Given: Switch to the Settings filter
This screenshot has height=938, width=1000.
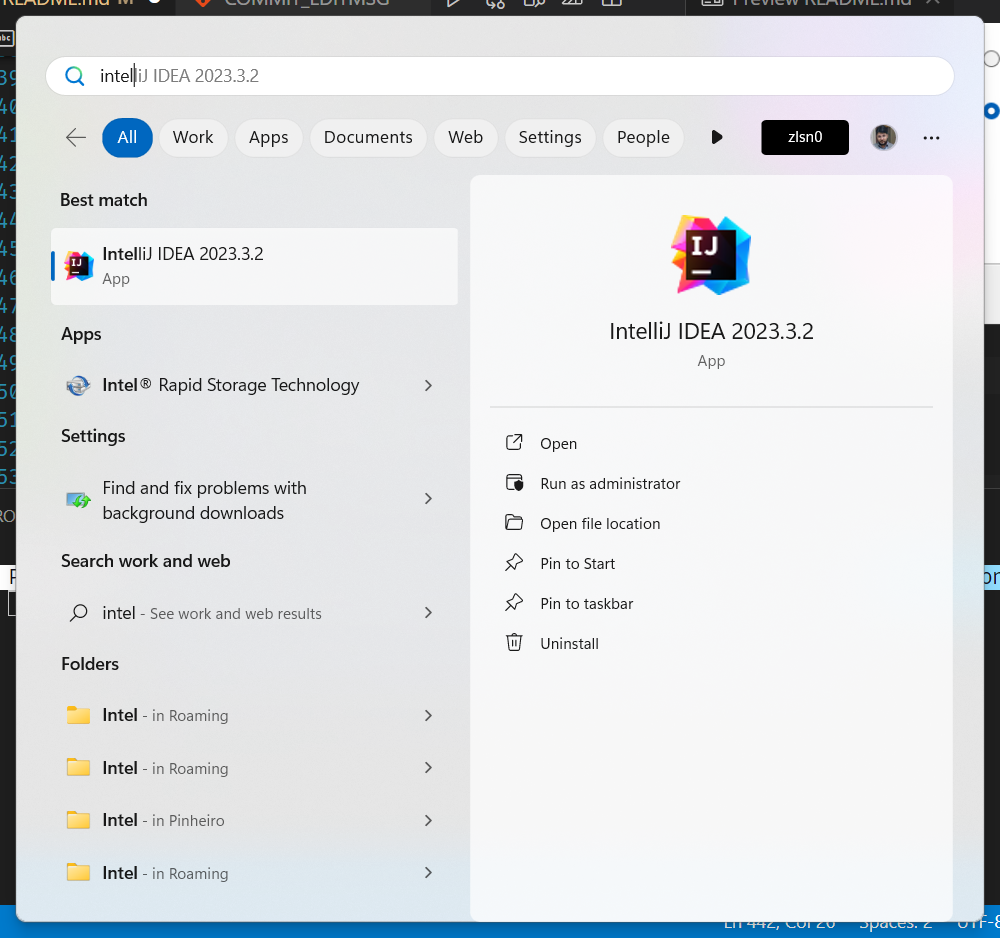Looking at the screenshot, I should point(550,137).
